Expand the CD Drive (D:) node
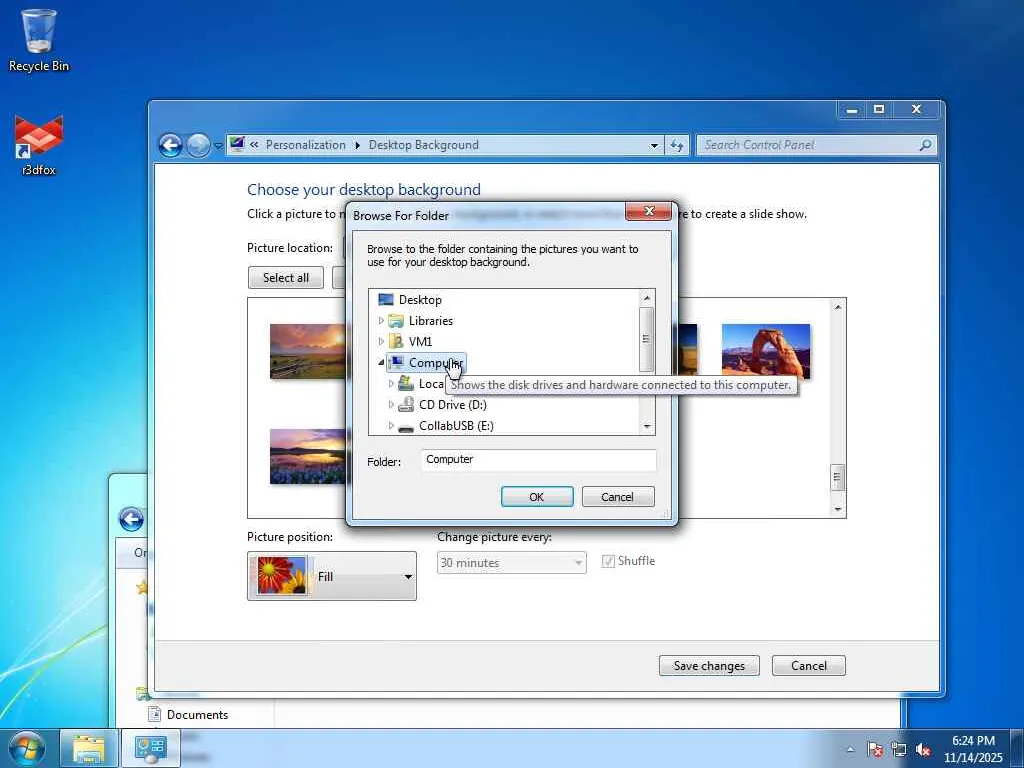This screenshot has width=1024, height=768. pos(391,404)
